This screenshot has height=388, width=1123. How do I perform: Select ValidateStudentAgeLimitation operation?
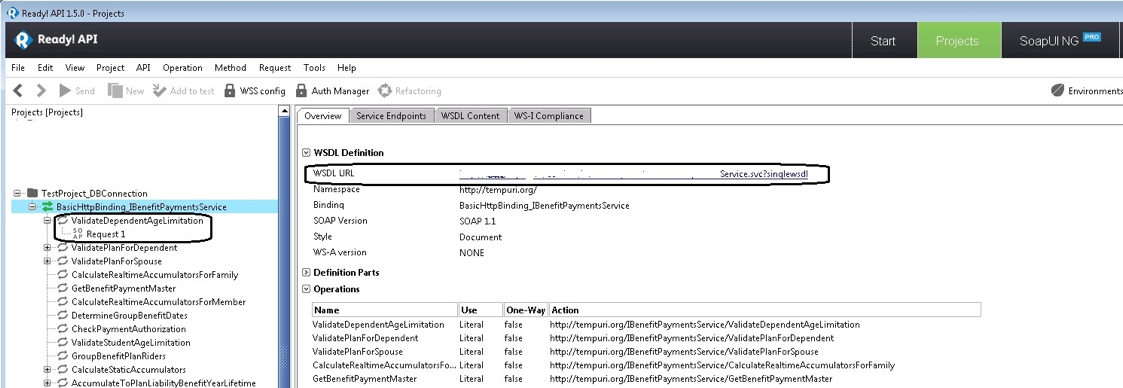coord(130,343)
